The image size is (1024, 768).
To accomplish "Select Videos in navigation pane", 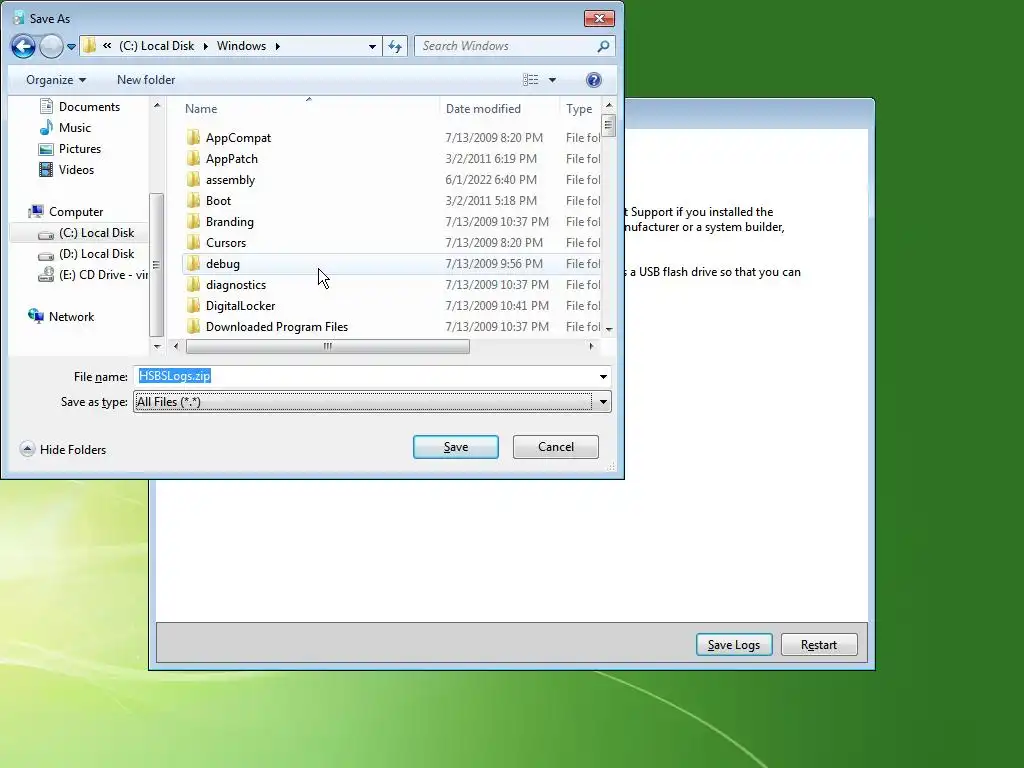I will click(x=76, y=169).
